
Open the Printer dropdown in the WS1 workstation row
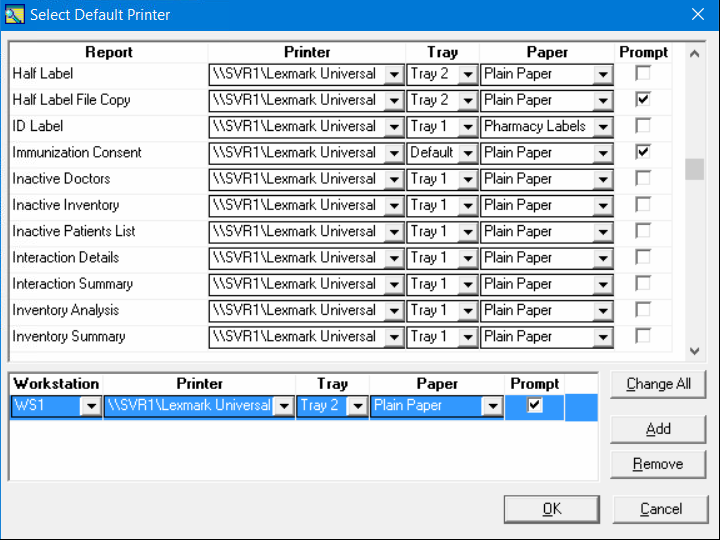(284, 406)
